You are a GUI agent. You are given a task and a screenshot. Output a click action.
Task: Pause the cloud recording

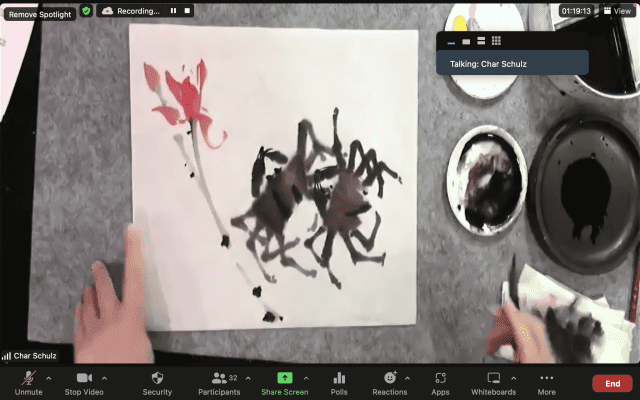coord(173,11)
